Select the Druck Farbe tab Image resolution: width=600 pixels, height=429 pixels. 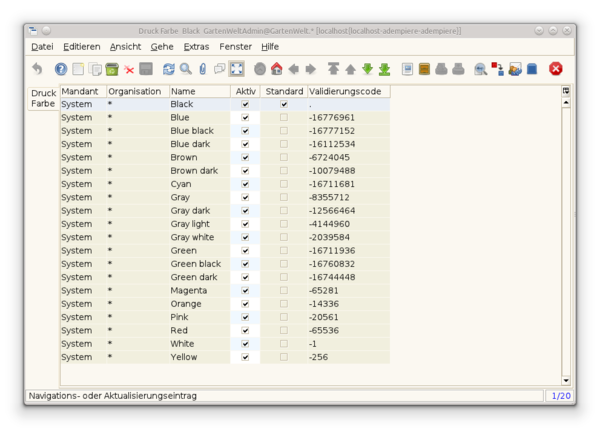[x=43, y=98]
